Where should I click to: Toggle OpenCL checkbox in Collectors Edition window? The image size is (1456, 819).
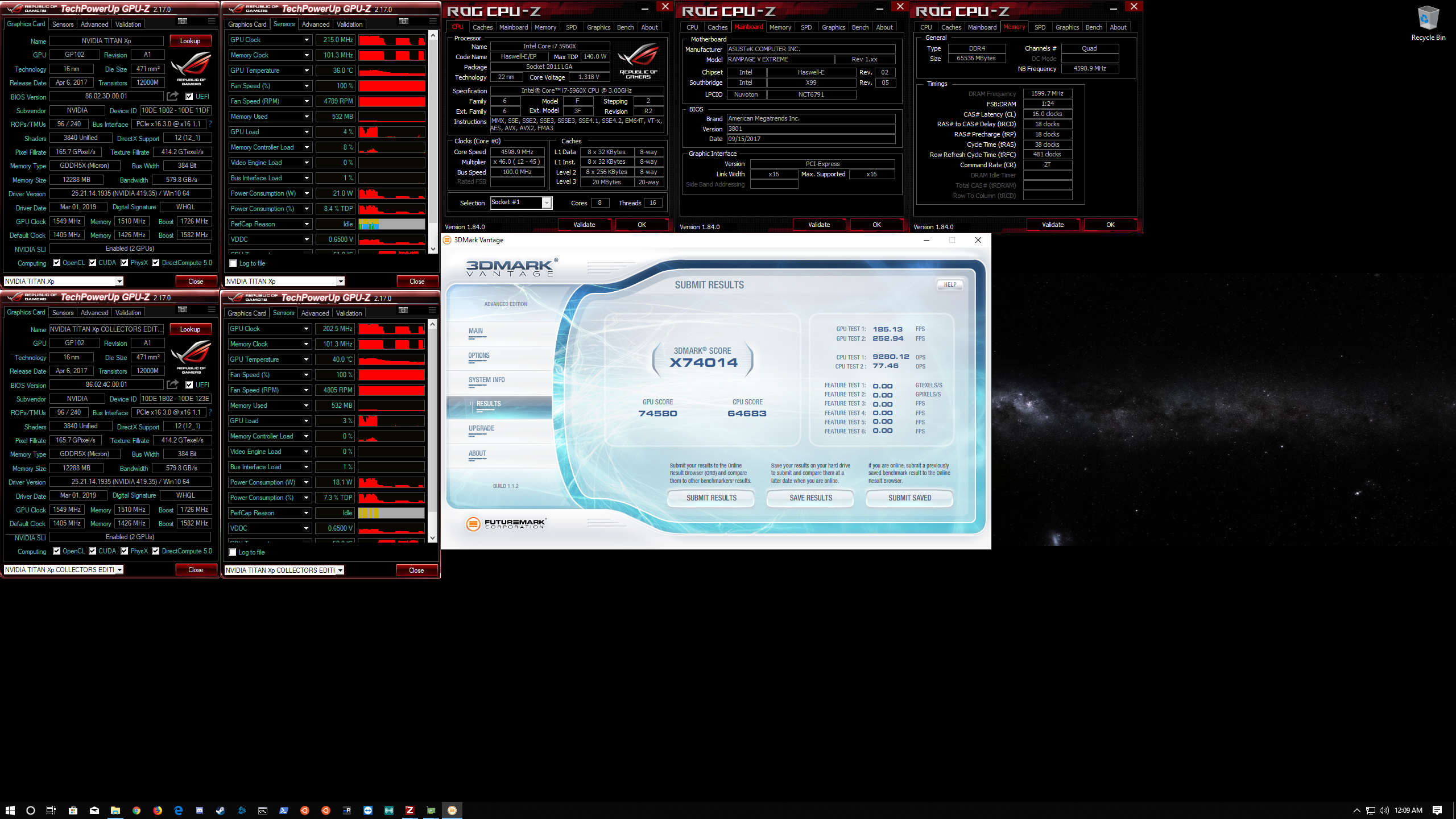click(x=57, y=551)
